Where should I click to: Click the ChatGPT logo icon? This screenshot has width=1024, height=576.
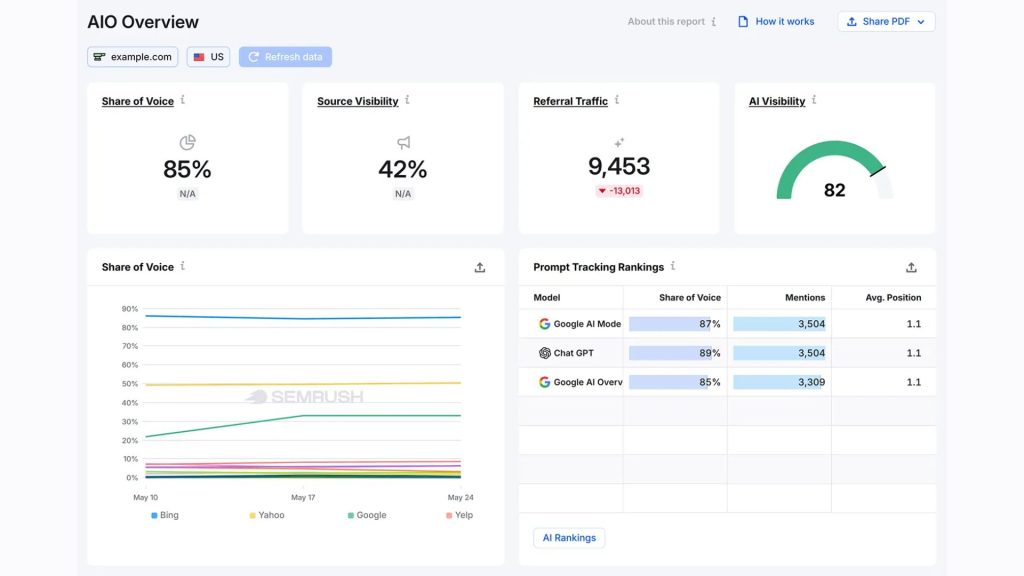tap(545, 353)
